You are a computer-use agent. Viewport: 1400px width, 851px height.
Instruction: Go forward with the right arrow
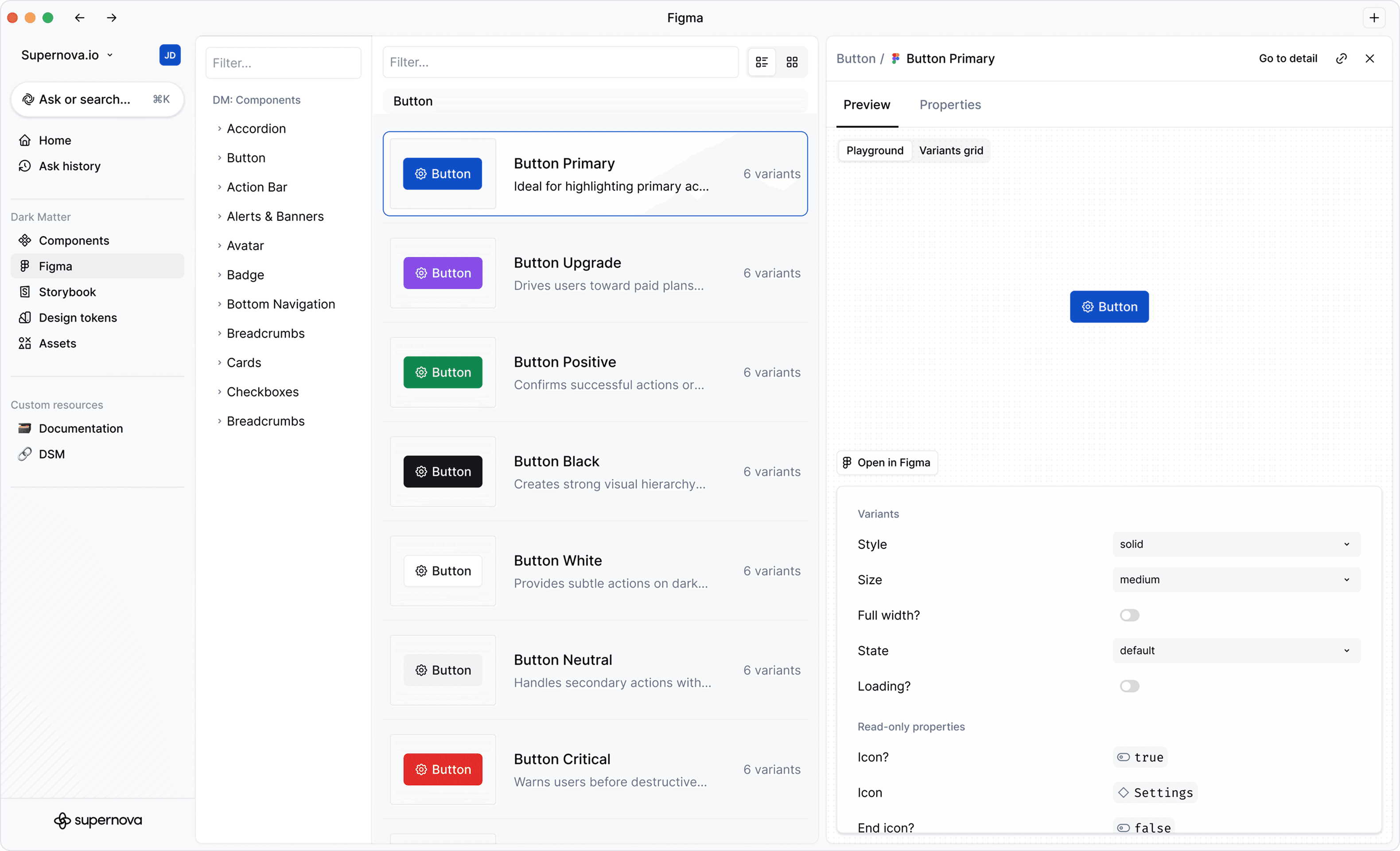click(111, 18)
